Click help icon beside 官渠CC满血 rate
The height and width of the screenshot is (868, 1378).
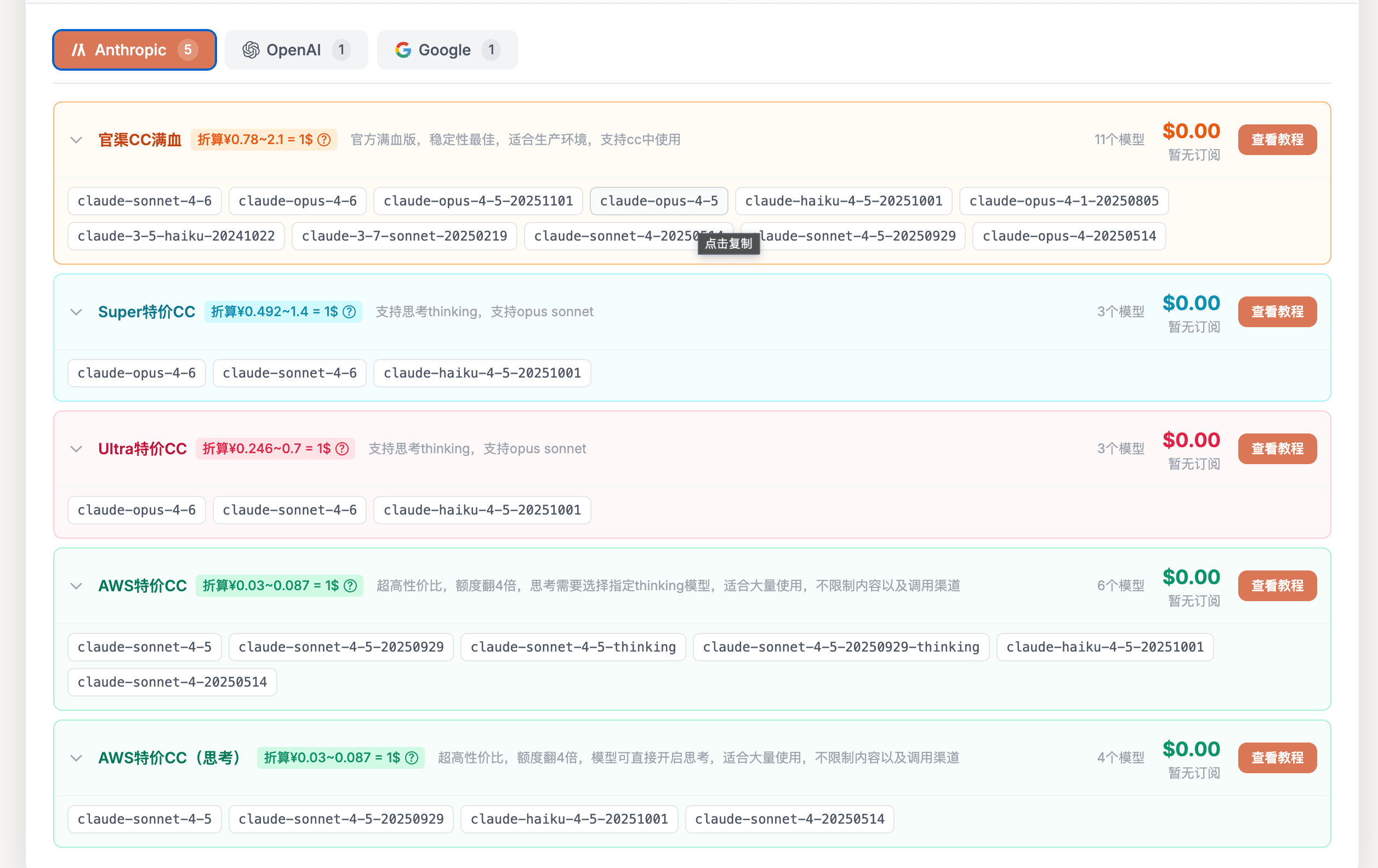point(324,140)
